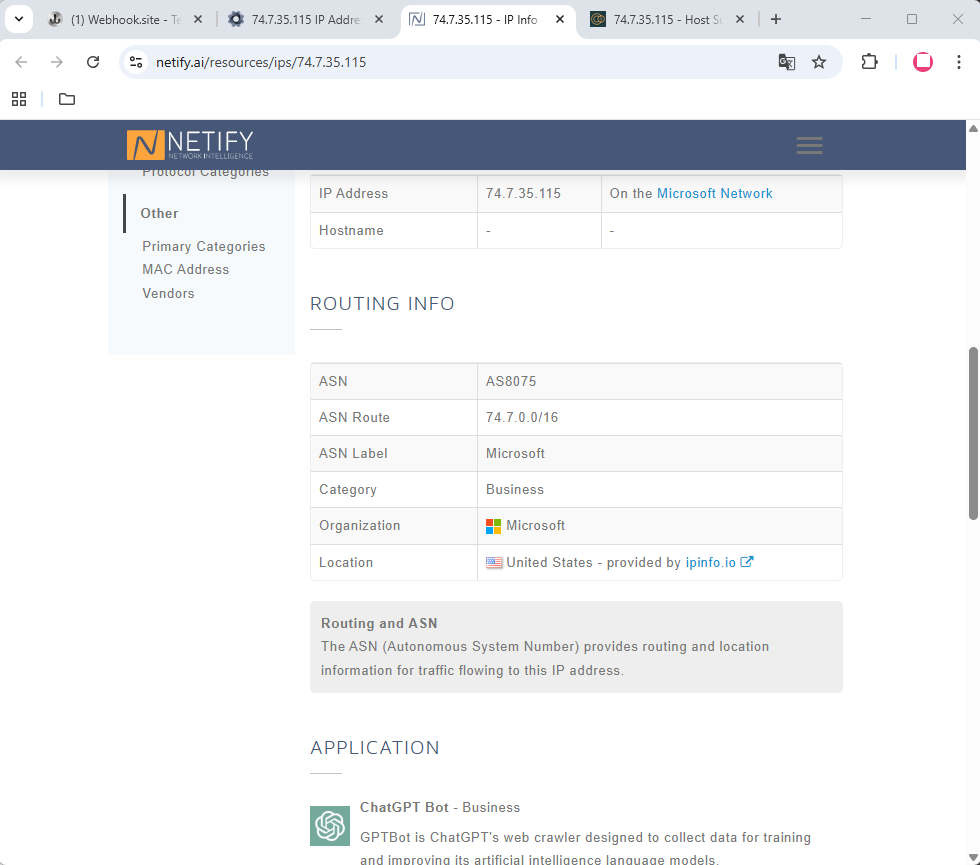Viewport: 980px width, 865px height.
Task: Open the ipinfo.io link
Action: point(711,562)
